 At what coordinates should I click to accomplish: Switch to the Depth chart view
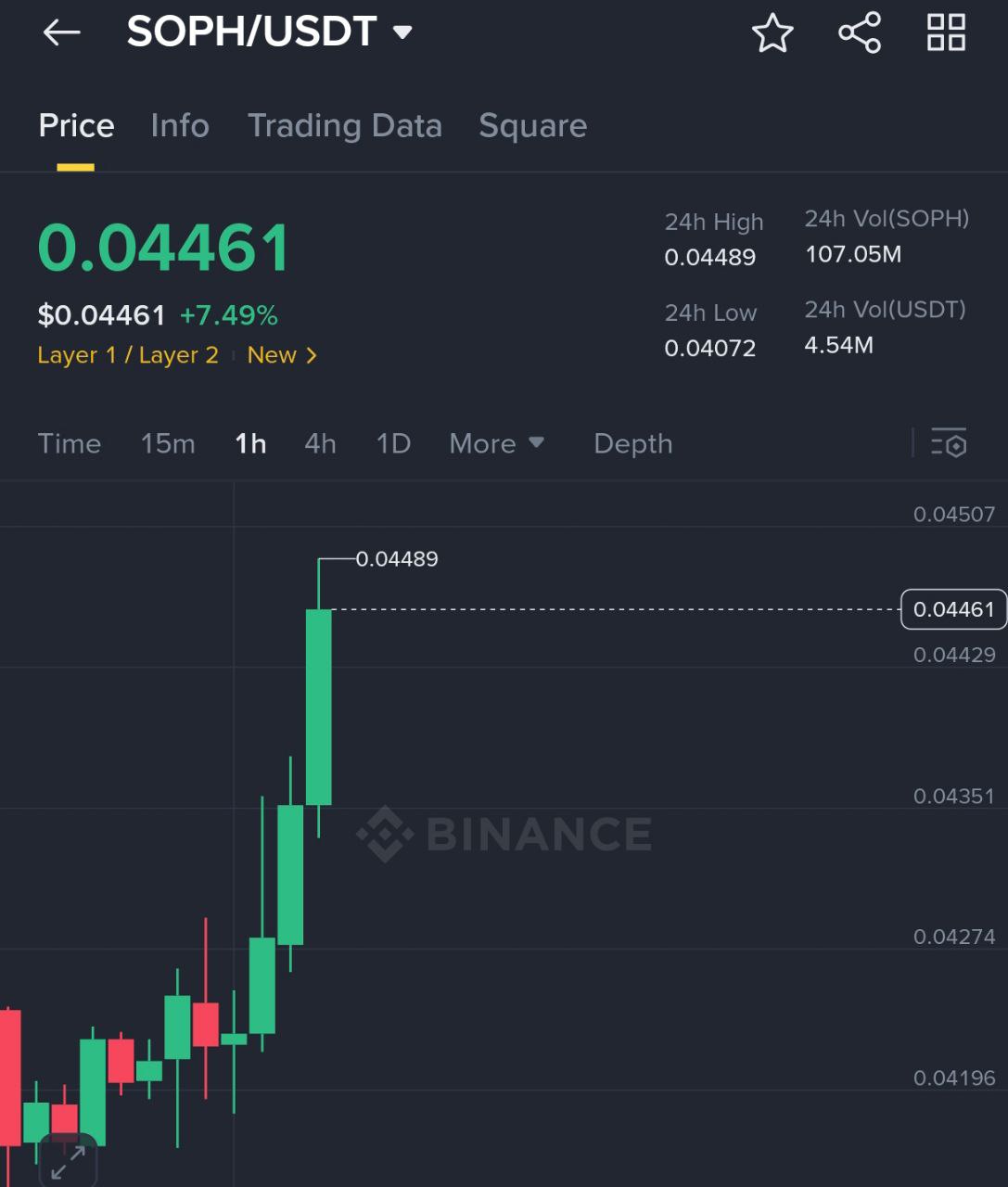[x=633, y=443]
